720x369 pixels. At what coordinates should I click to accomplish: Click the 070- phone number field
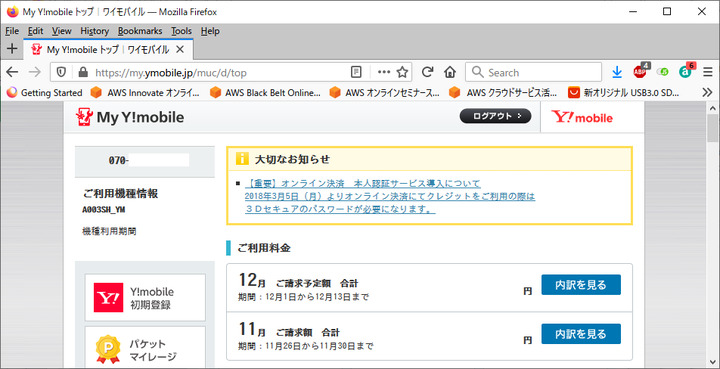[145, 161]
